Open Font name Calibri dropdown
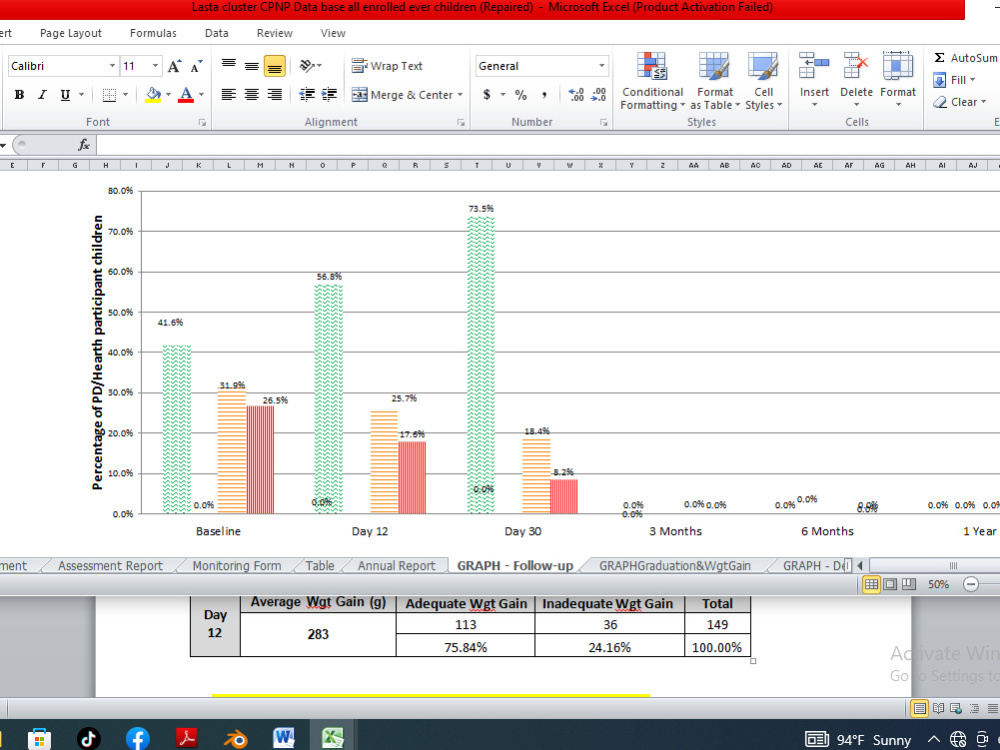Image resolution: width=1000 pixels, height=750 pixels. click(112, 66)
